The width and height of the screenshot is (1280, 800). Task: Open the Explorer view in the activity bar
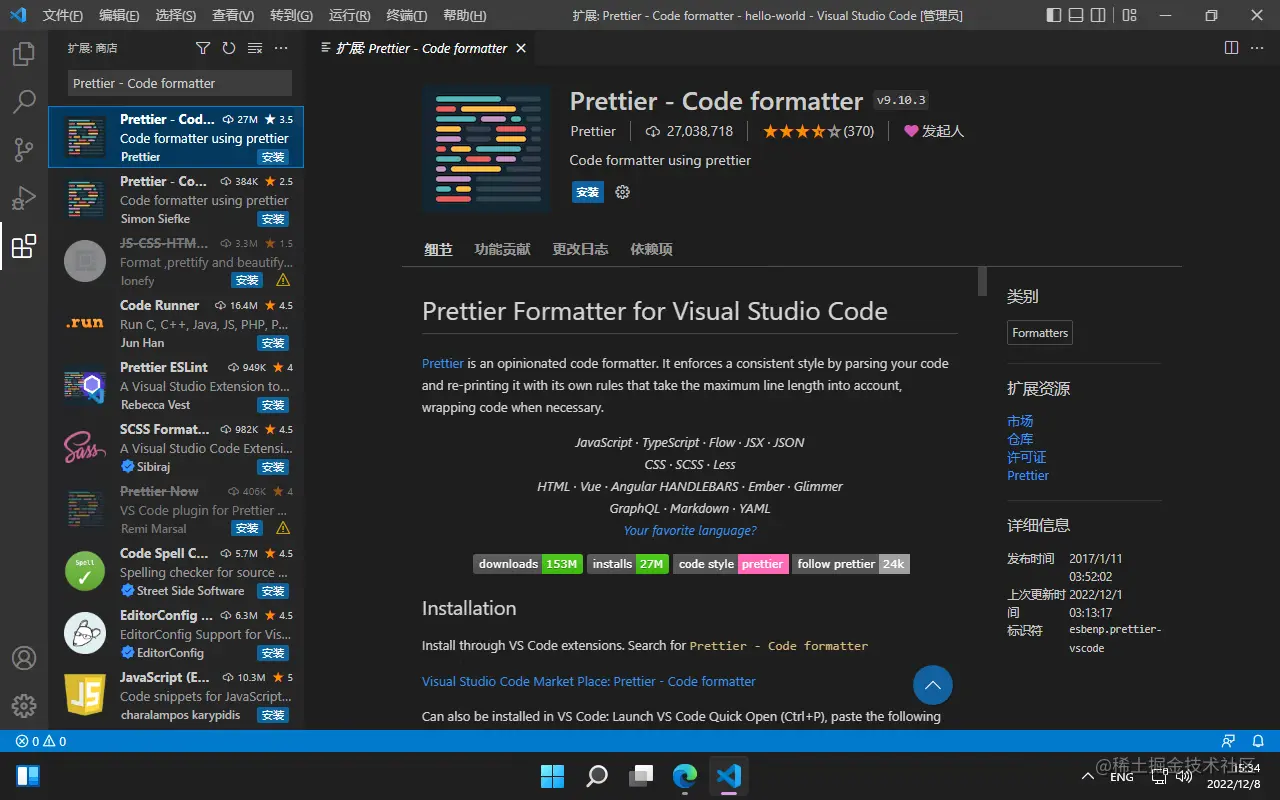pos(24,55)
